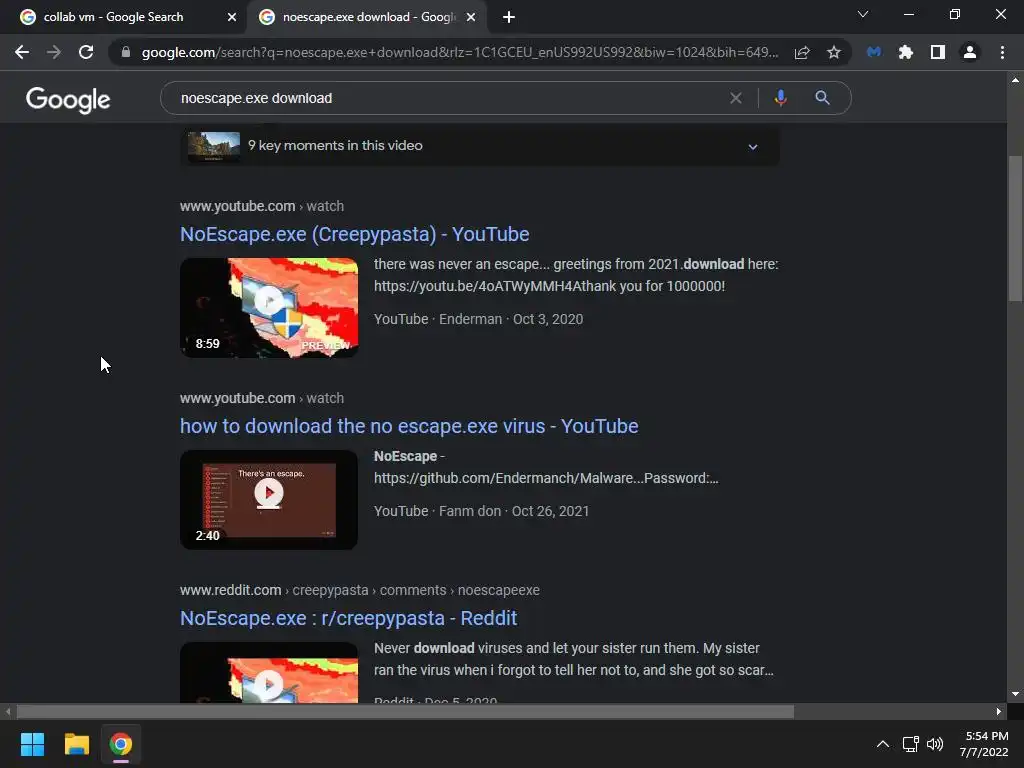Viewport: 1024px width, 768px height.
Task: Submit search with magnifier icon
Action: click(x=822, y=98)
